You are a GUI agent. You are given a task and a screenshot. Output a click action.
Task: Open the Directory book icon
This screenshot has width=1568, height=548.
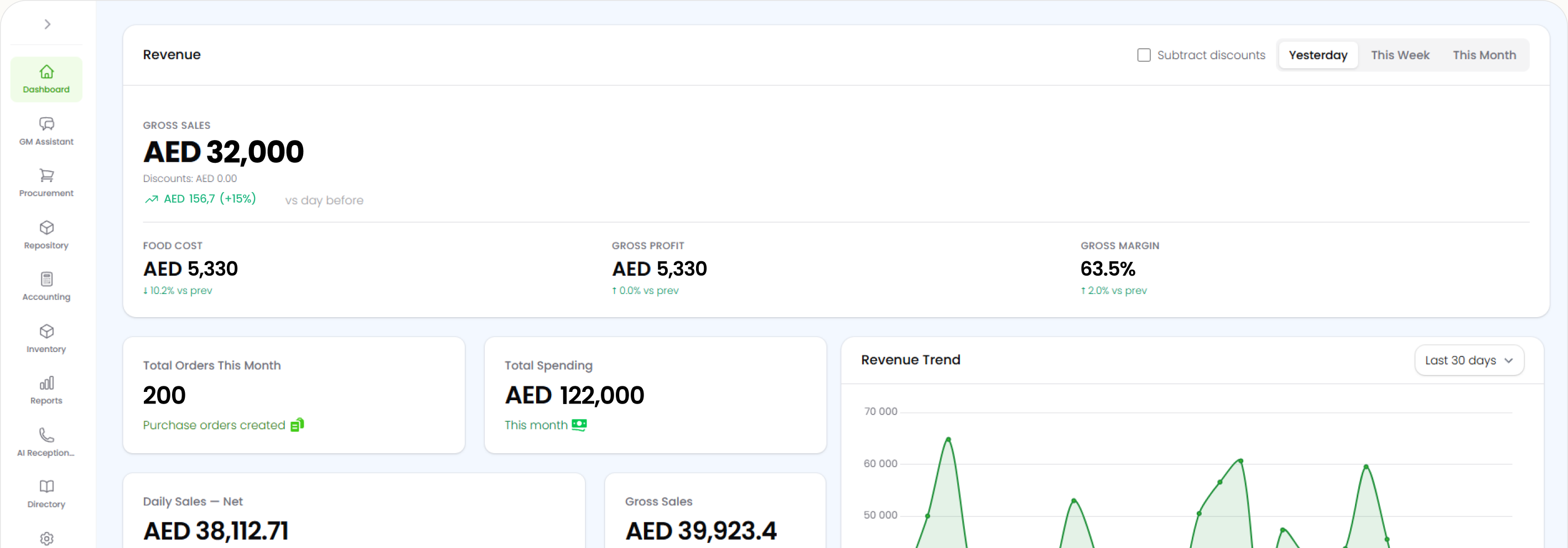pos(46,487)
